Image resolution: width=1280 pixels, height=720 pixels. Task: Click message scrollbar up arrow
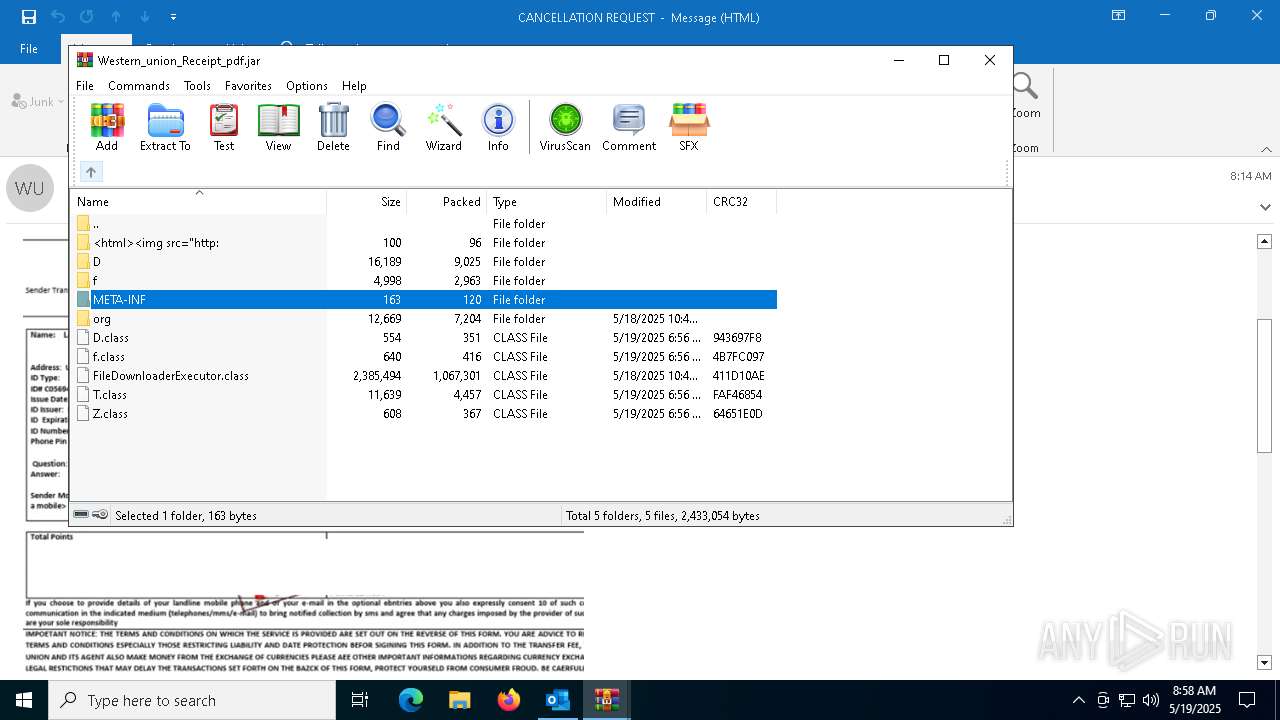point(1264,241)
